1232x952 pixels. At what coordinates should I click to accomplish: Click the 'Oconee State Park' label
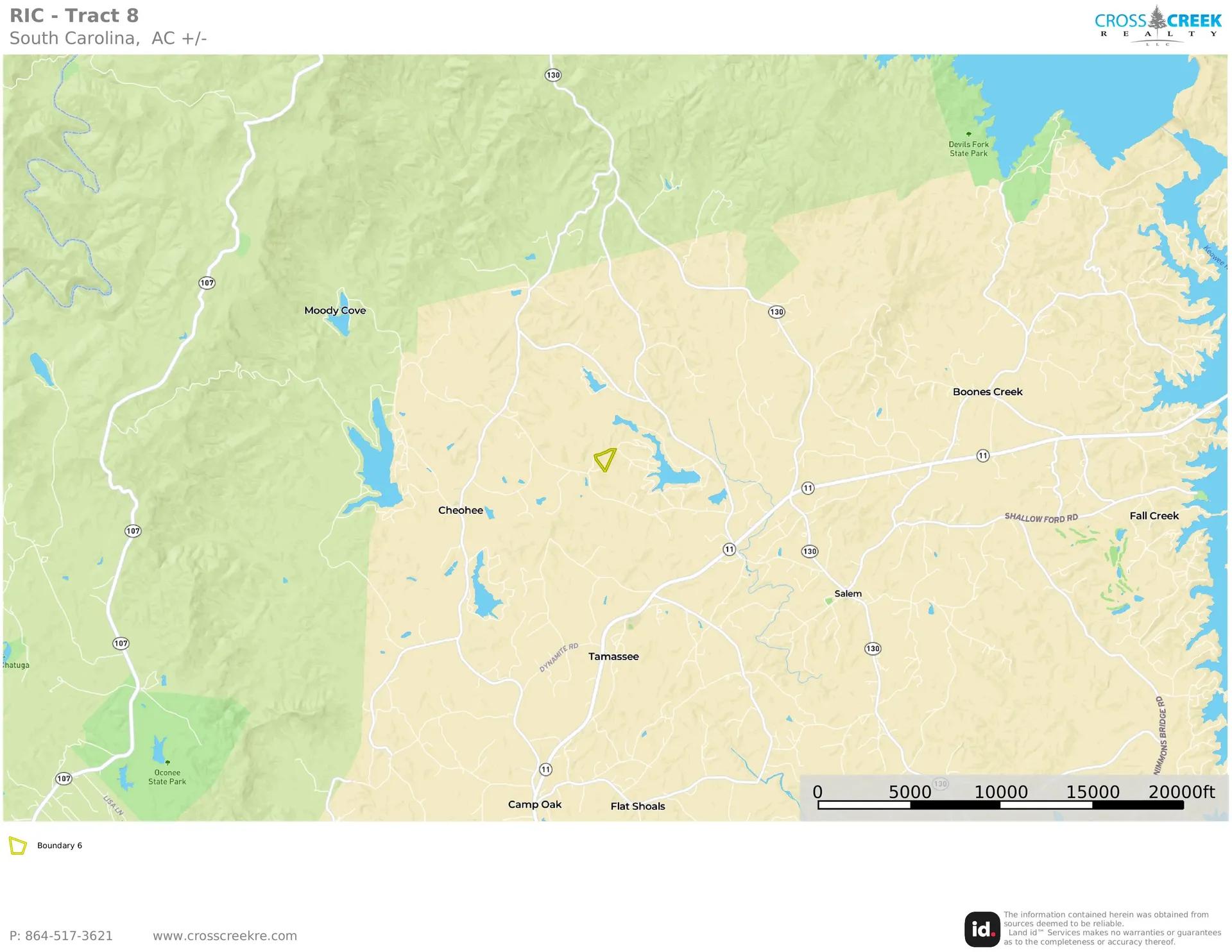coord(167,777)
